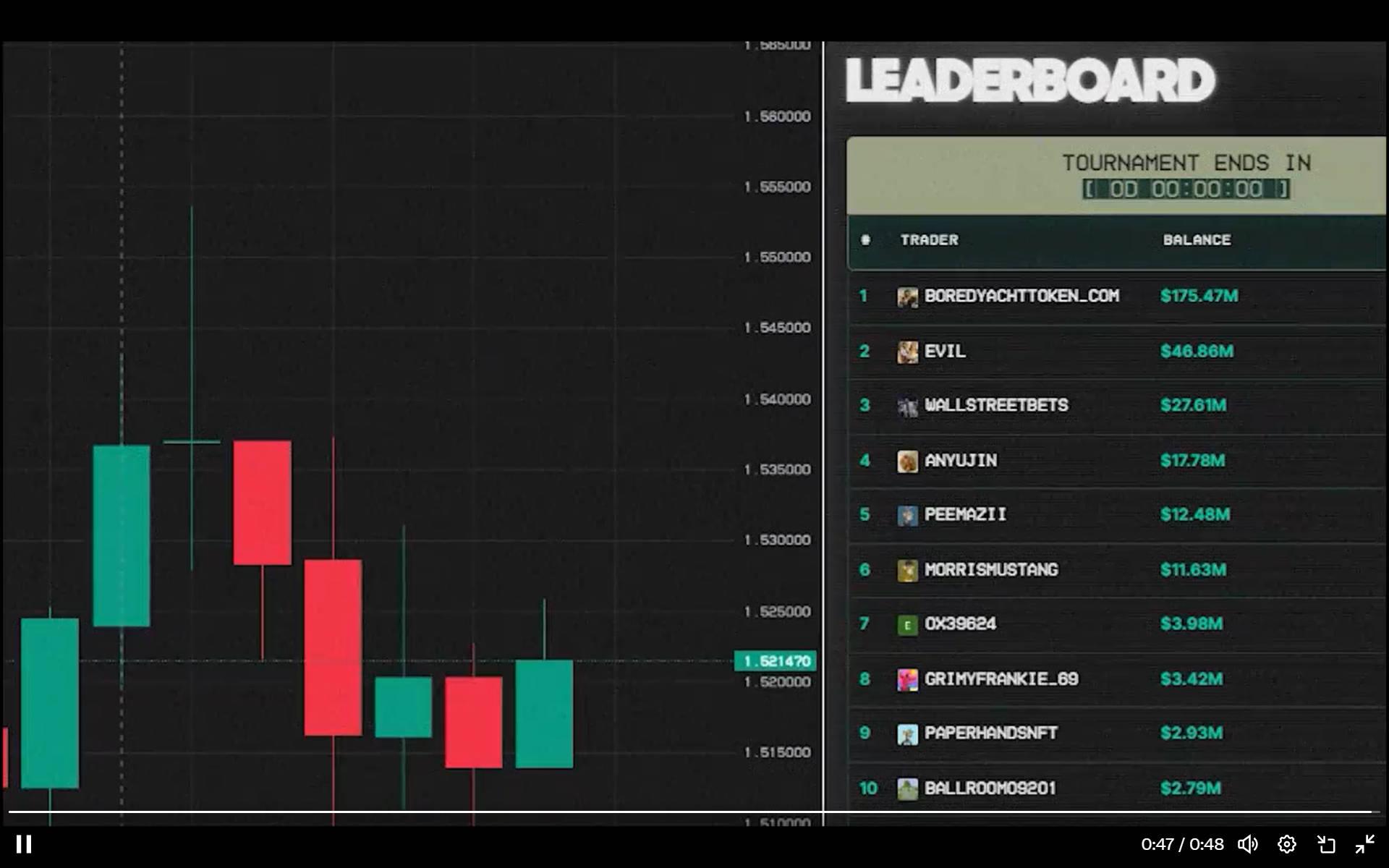Select PAPERHANDSNFT trader profile icon
1389x868 pixels.
pyautogui.click(x=906, y=733)
